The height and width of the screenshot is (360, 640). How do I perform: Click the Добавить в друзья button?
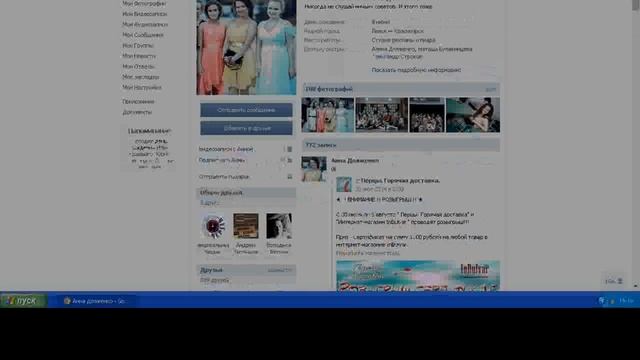click(x=246, y=128)
